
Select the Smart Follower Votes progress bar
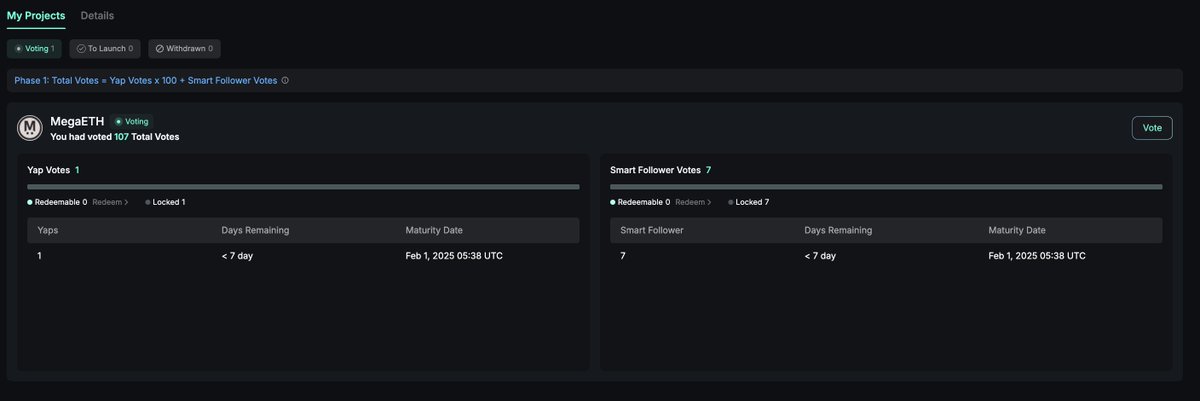[x=886, y=186]
